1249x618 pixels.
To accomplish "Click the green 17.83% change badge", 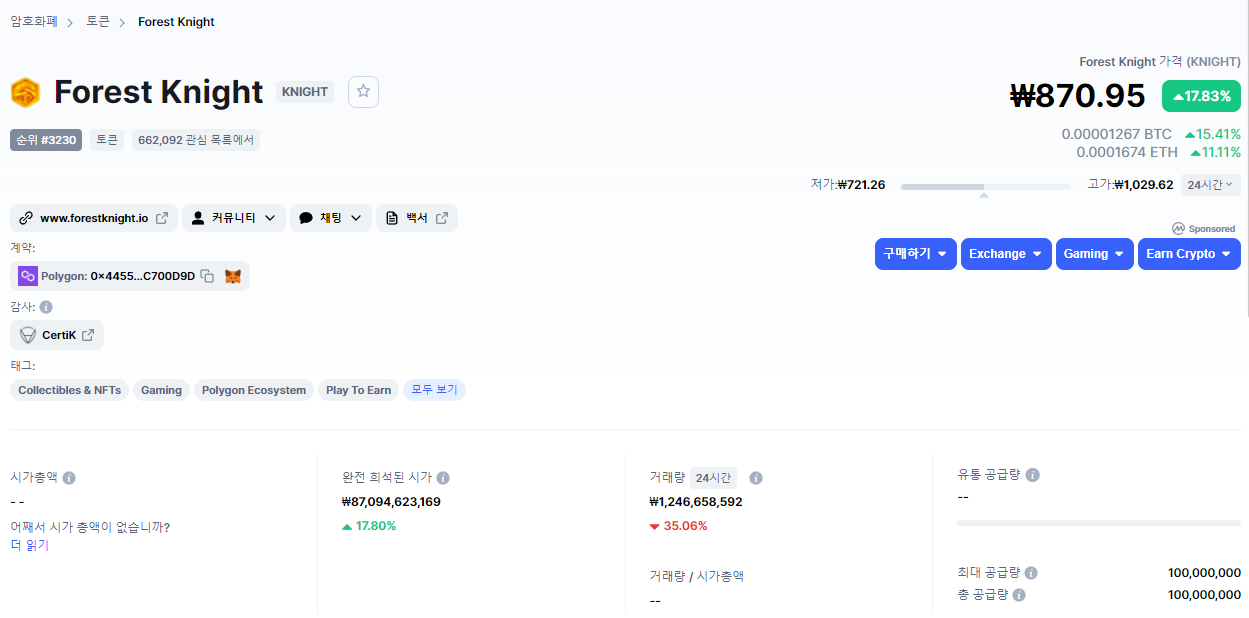I will tap(1201, 96).
